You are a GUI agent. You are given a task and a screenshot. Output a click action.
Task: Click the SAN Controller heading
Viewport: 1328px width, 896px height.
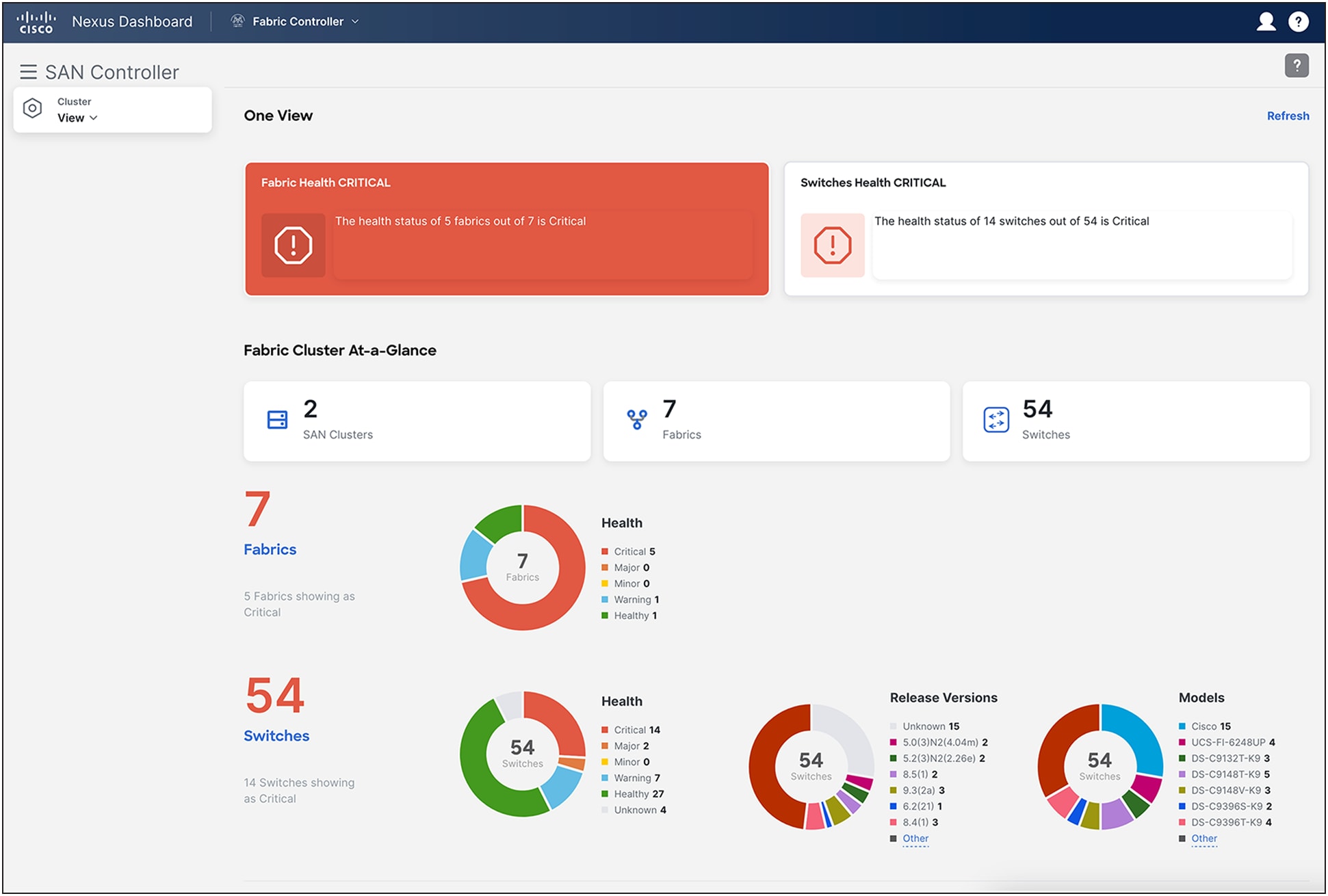coord(112,72)
